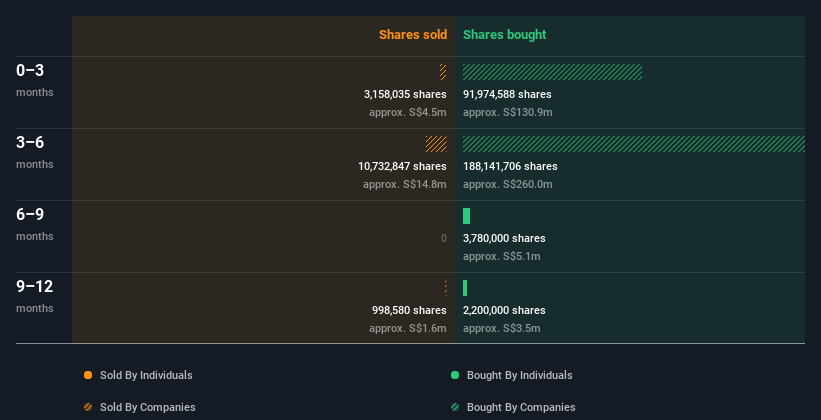Click the Shares sold column header
Viewport: 821px width, 420px height.
point(413,35)
